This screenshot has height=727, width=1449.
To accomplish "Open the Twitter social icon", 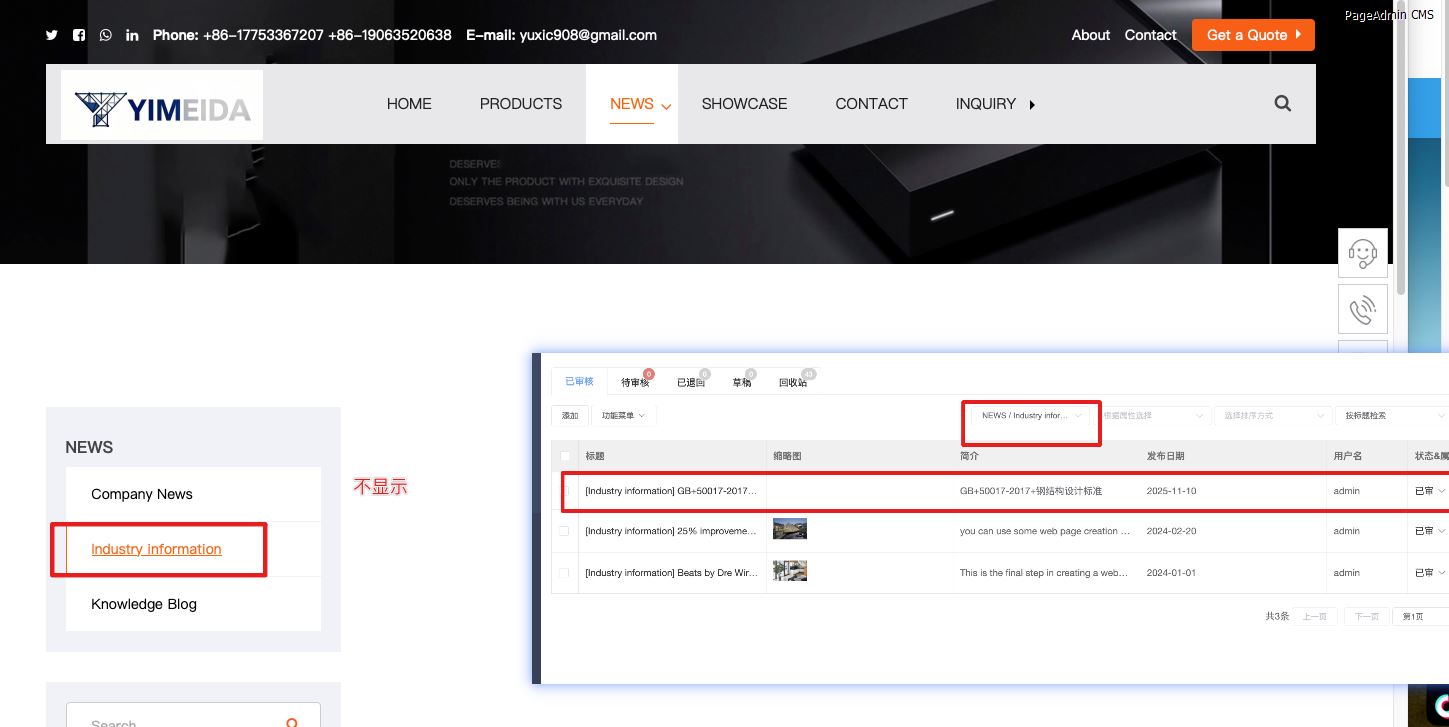I will [52, 35].
